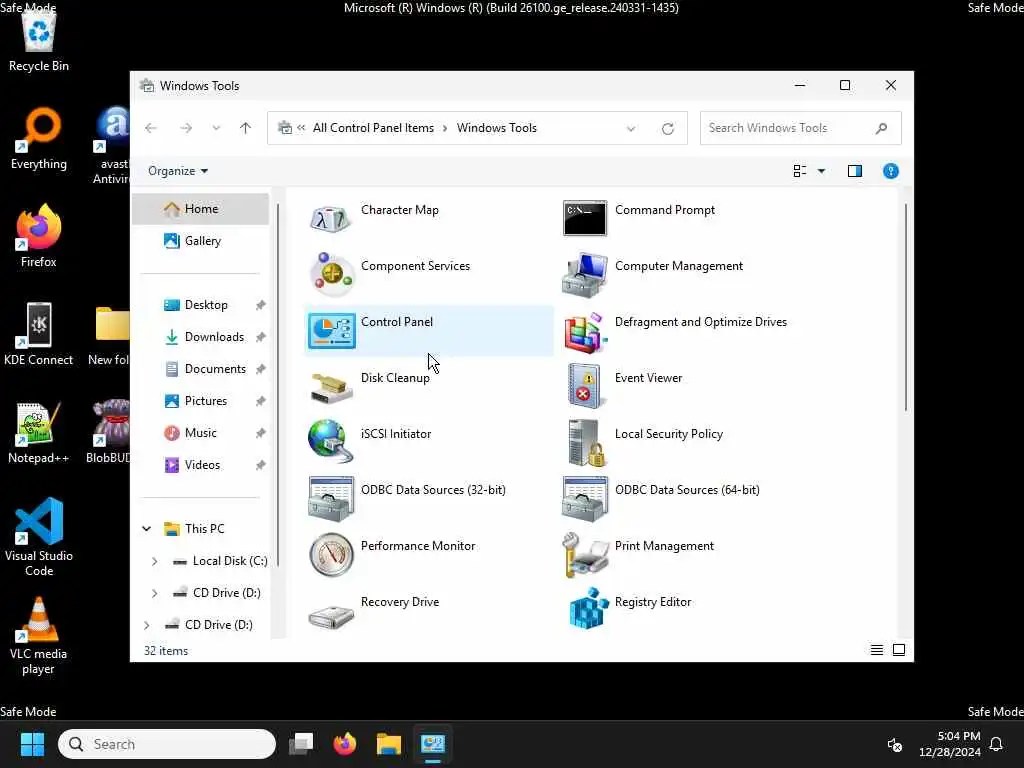Open recent locations dropdown arrow

pyautogui.click(x=216, y=128)
